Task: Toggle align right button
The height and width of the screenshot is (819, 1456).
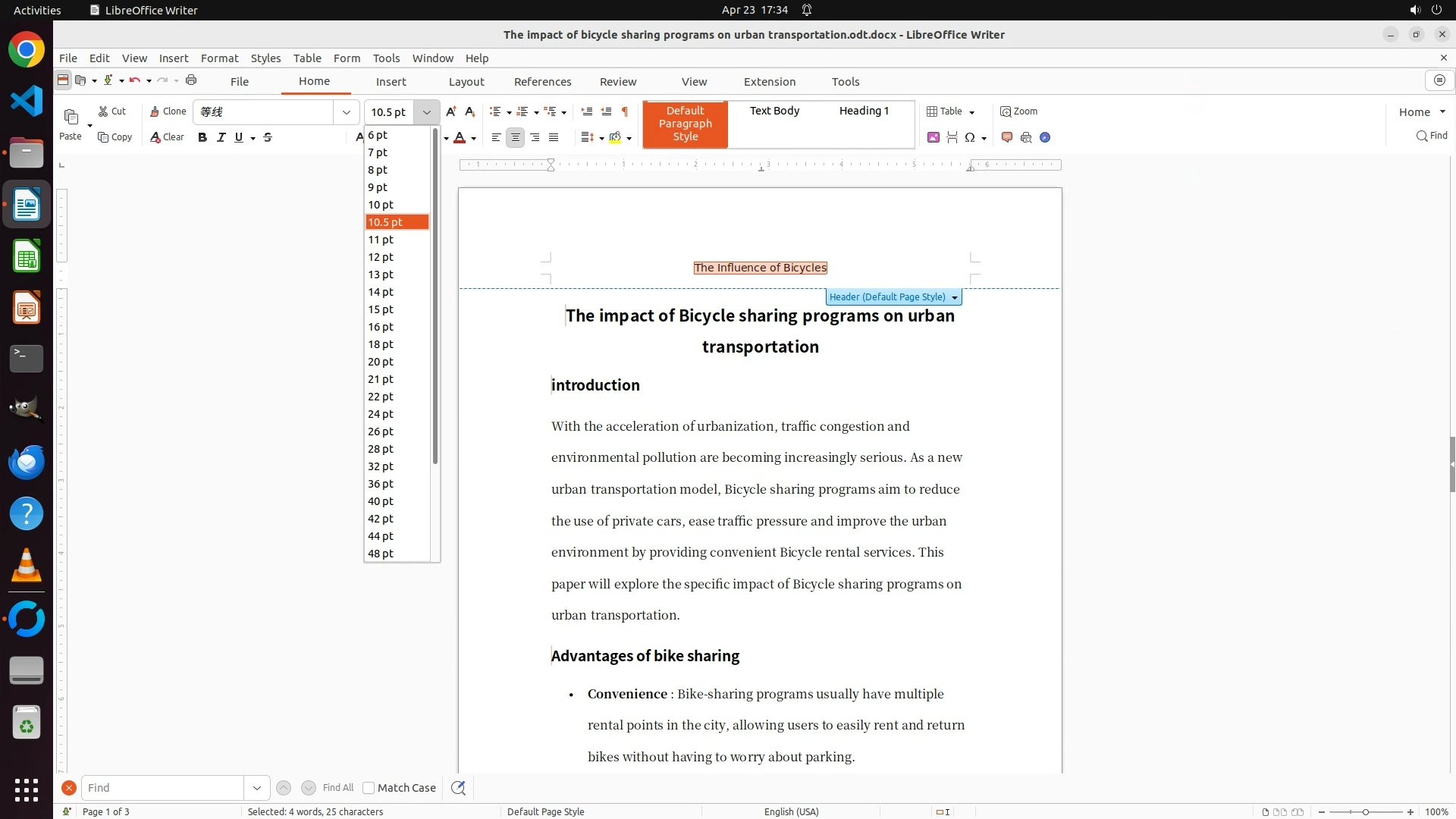Action: (535, 137)
